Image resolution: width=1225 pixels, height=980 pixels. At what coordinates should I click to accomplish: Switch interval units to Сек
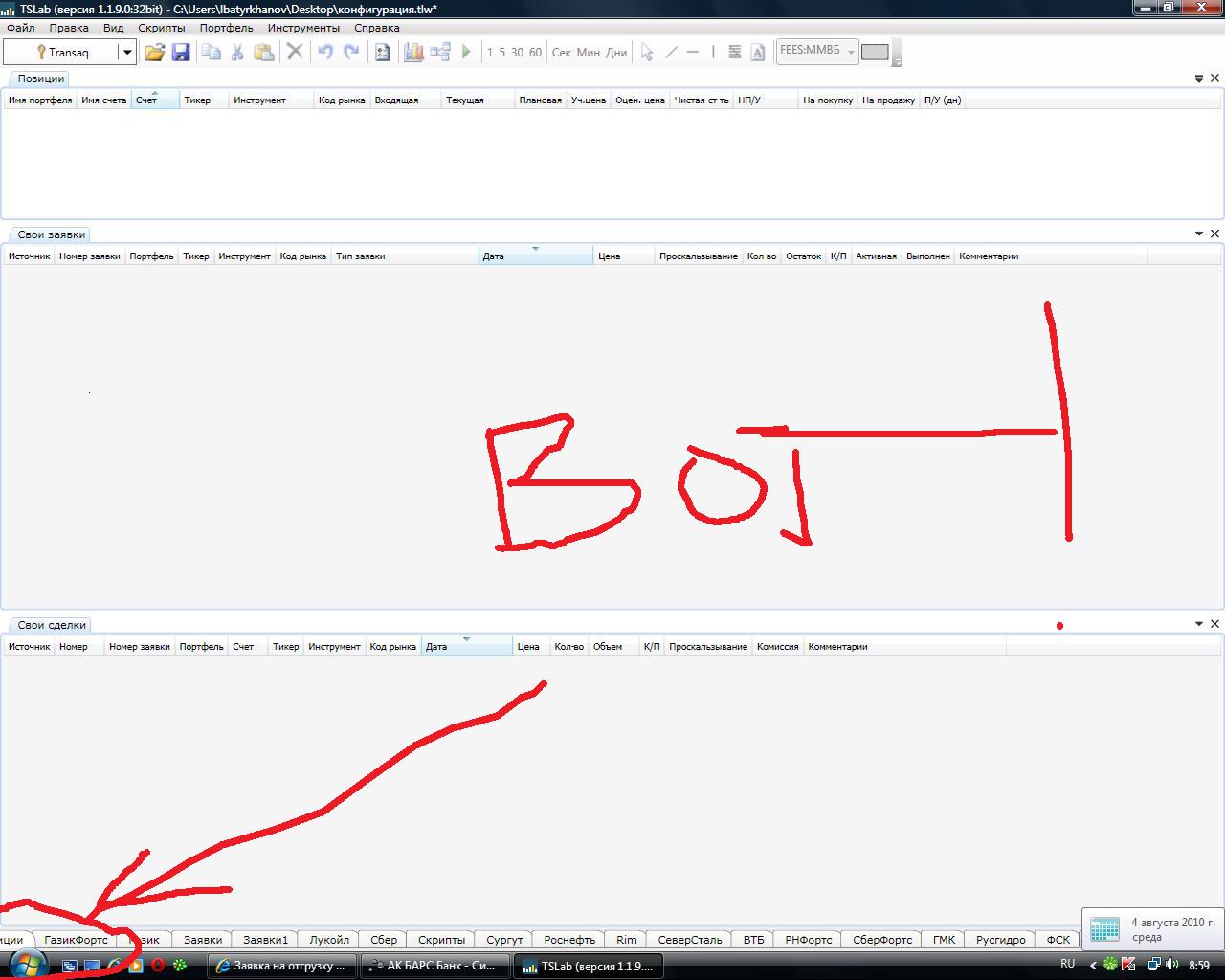(x=562, y=52)
